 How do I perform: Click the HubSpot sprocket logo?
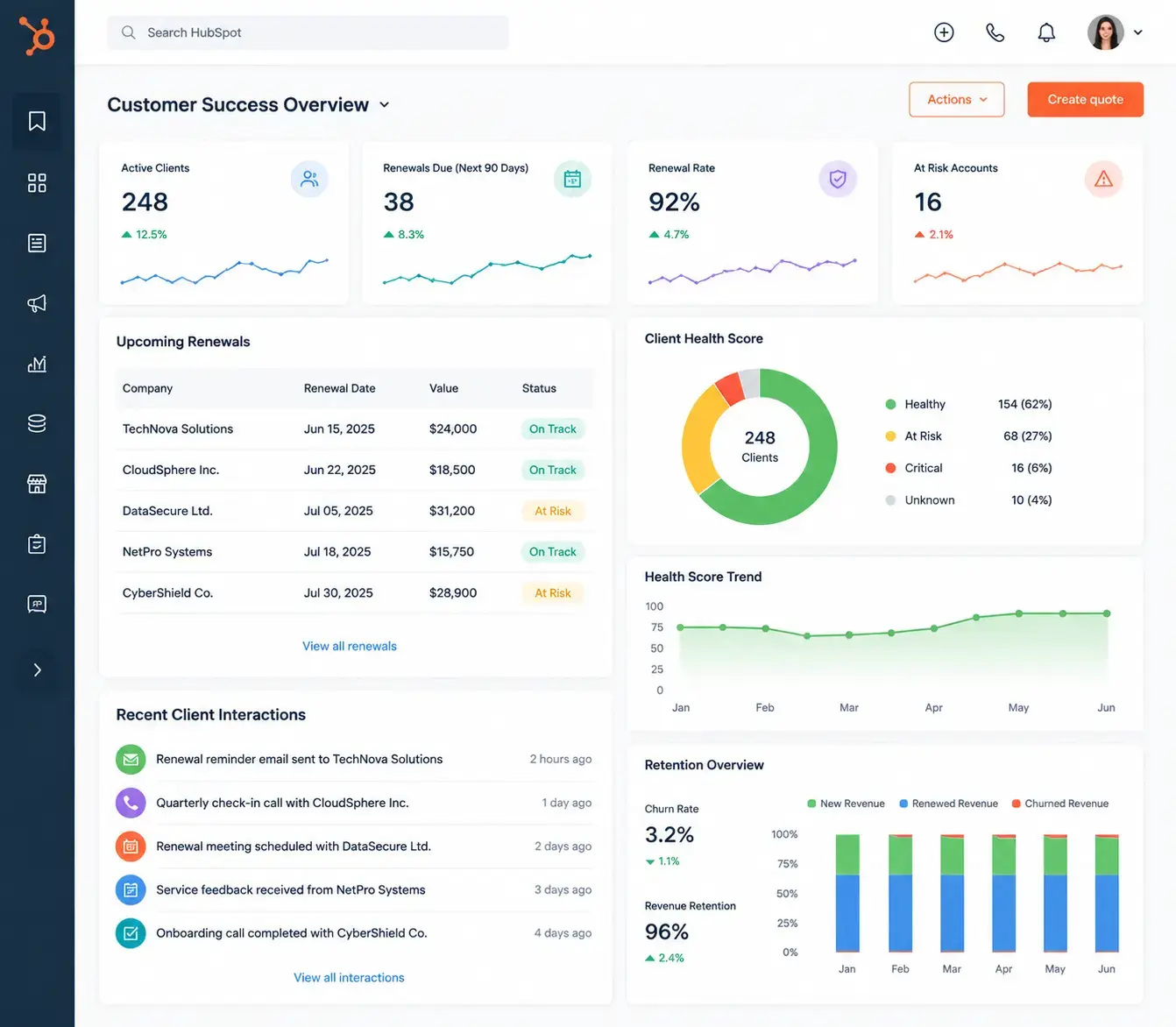[x=37, y=35]
